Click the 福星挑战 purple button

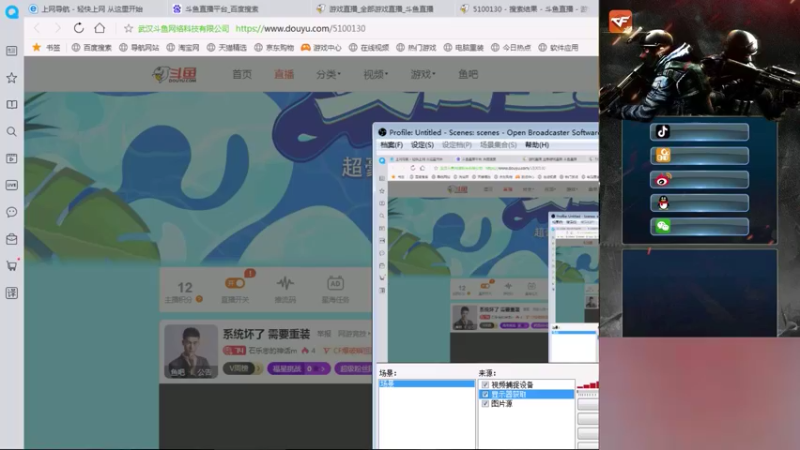click(299, 368)
